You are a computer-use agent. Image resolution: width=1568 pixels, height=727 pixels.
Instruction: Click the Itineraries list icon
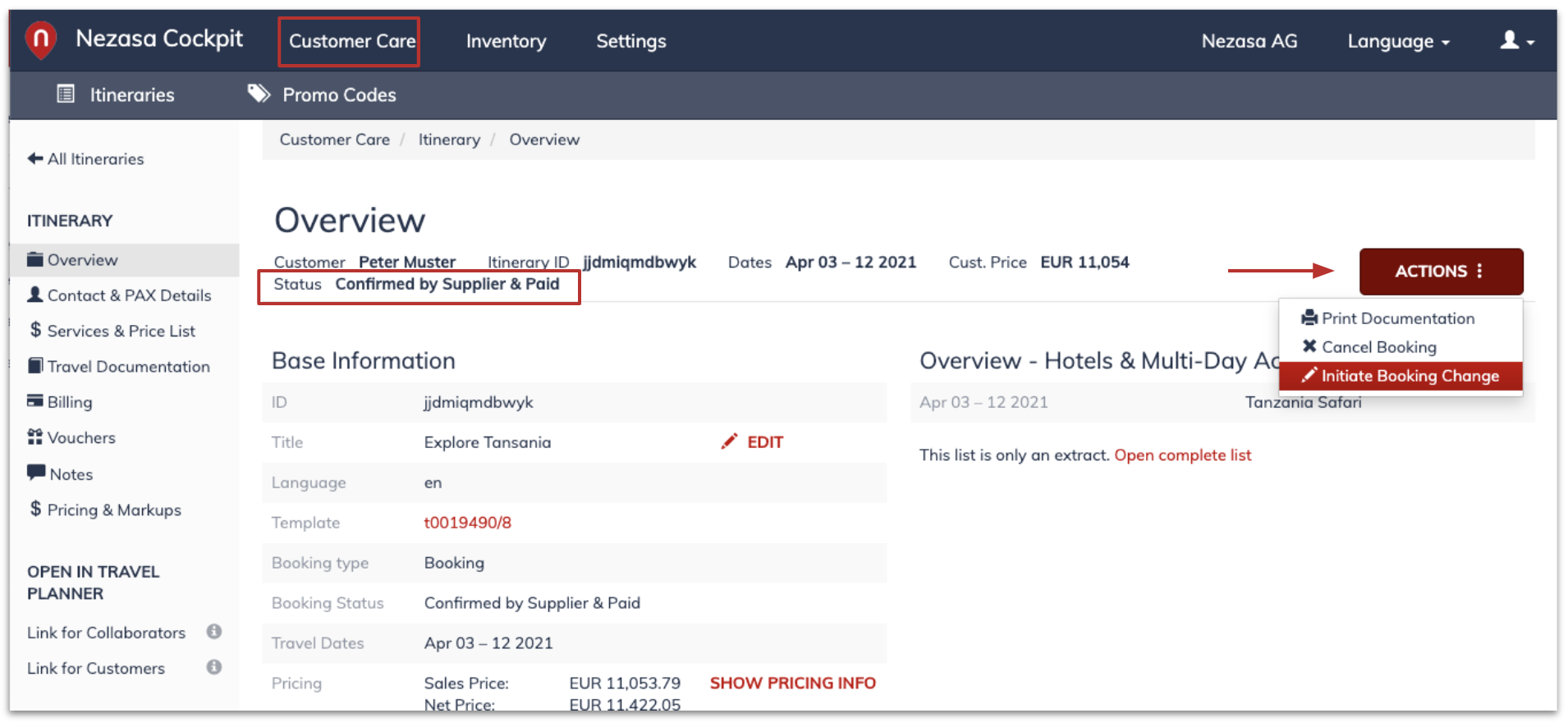pyautogui.click(x=66, y=94)
